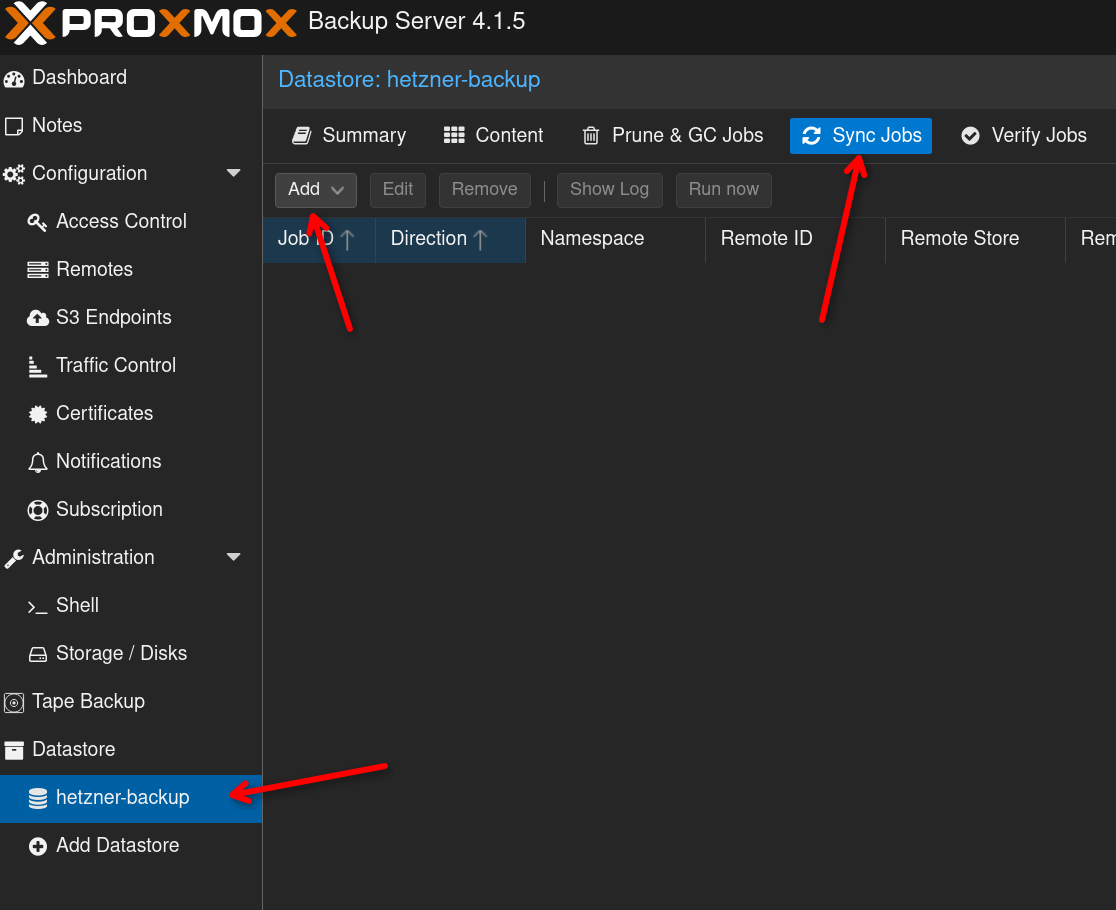Click the Tape Backup drive icon
1116x910 pixels.
point(14,702)
